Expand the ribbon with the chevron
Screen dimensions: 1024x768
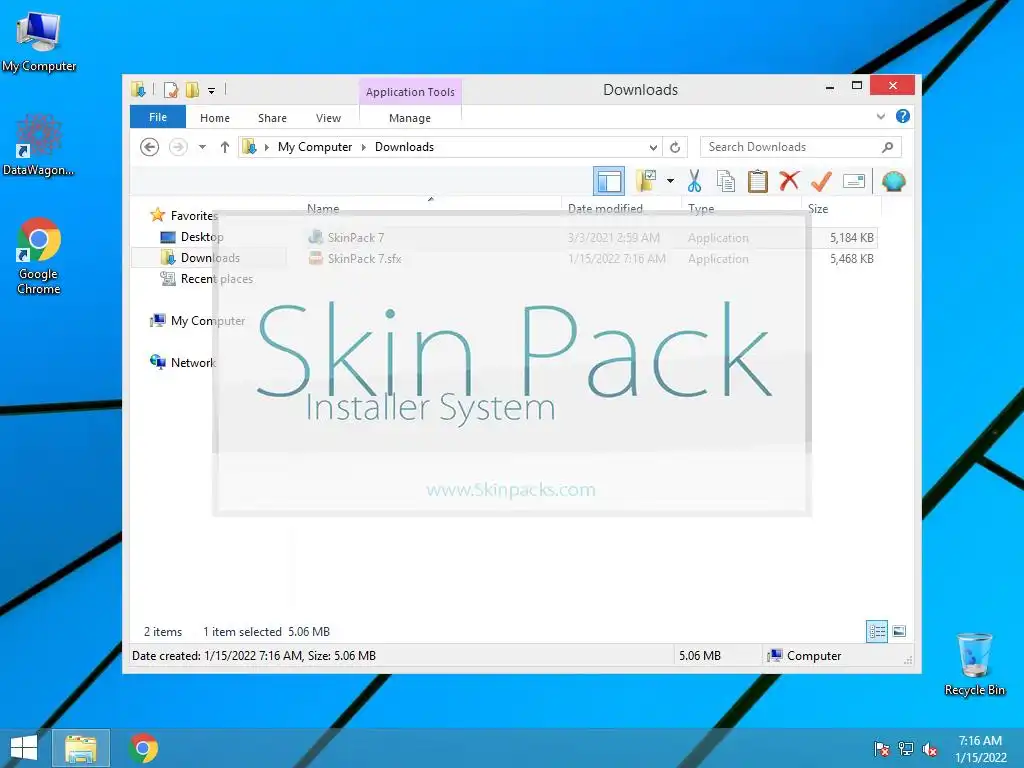coord(881,116)
